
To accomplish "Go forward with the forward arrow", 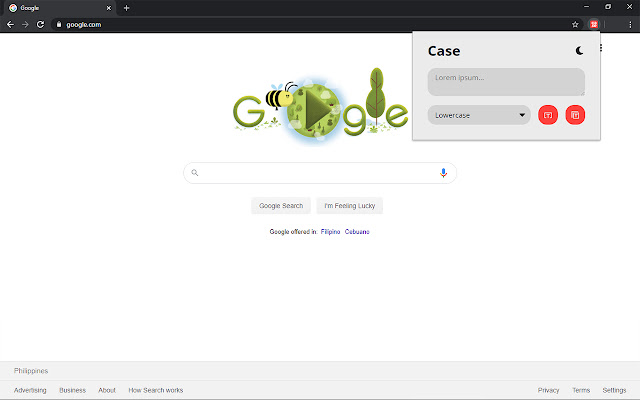I will click(25, 24).
